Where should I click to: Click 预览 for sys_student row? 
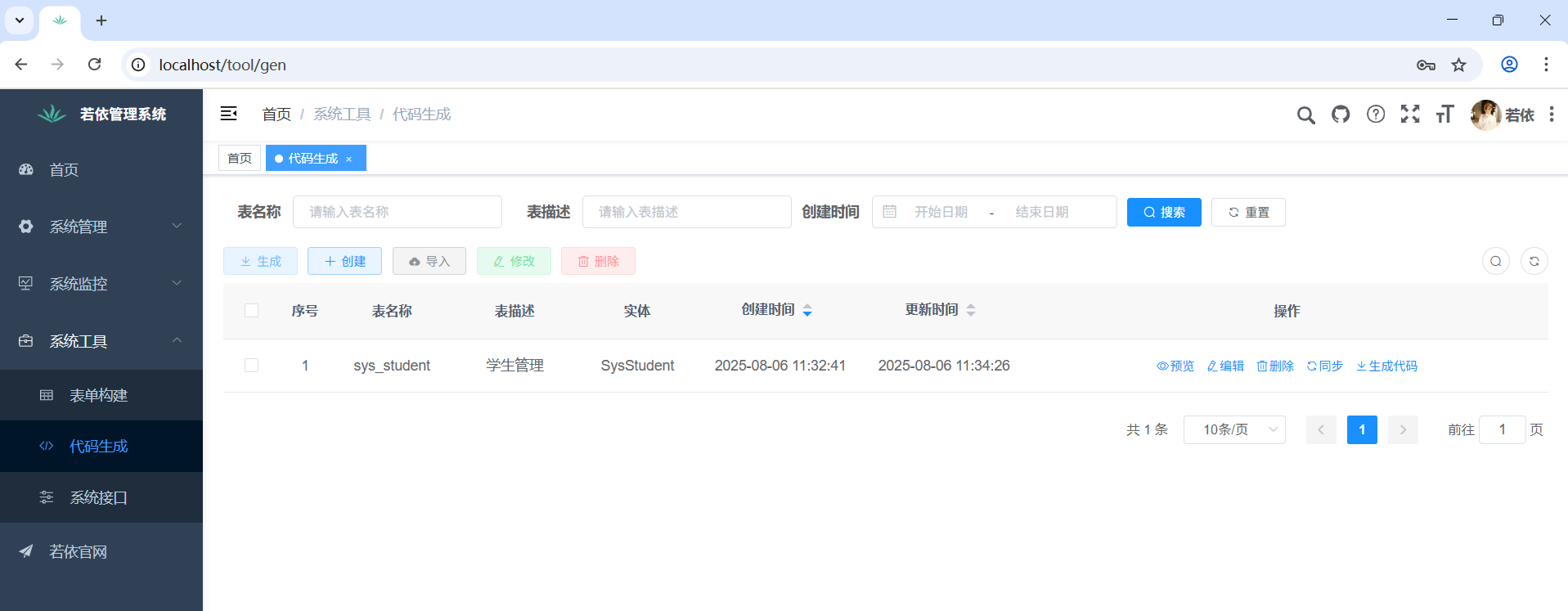[x=1175, y=366]
